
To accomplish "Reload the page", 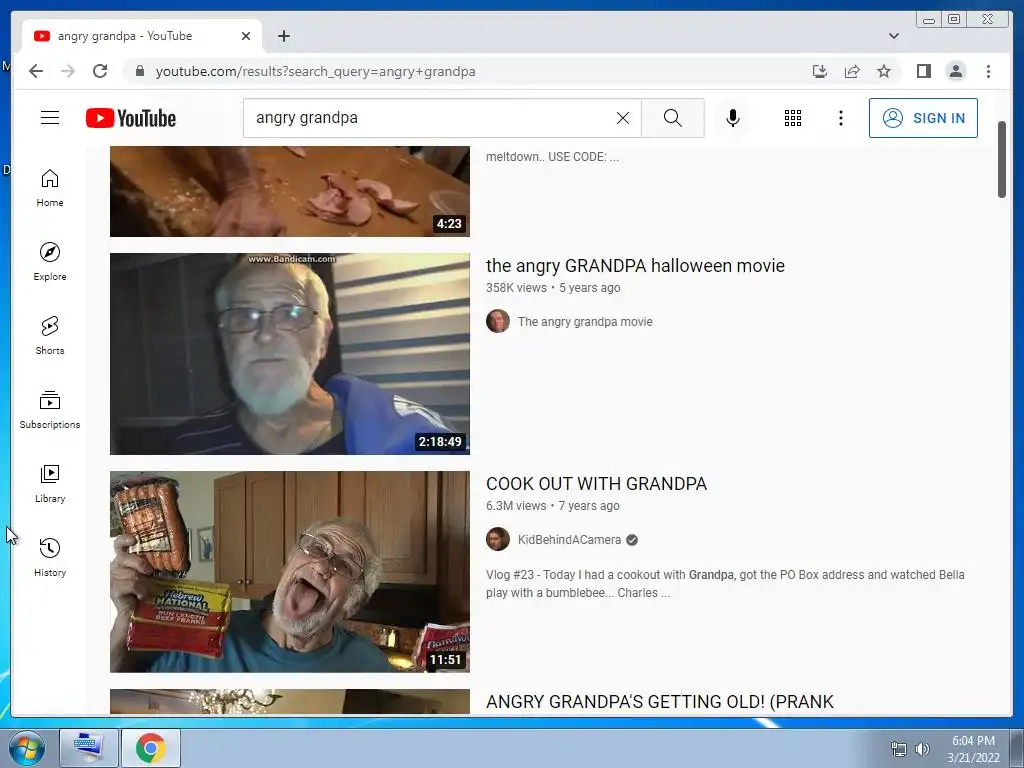I will 100,71.
